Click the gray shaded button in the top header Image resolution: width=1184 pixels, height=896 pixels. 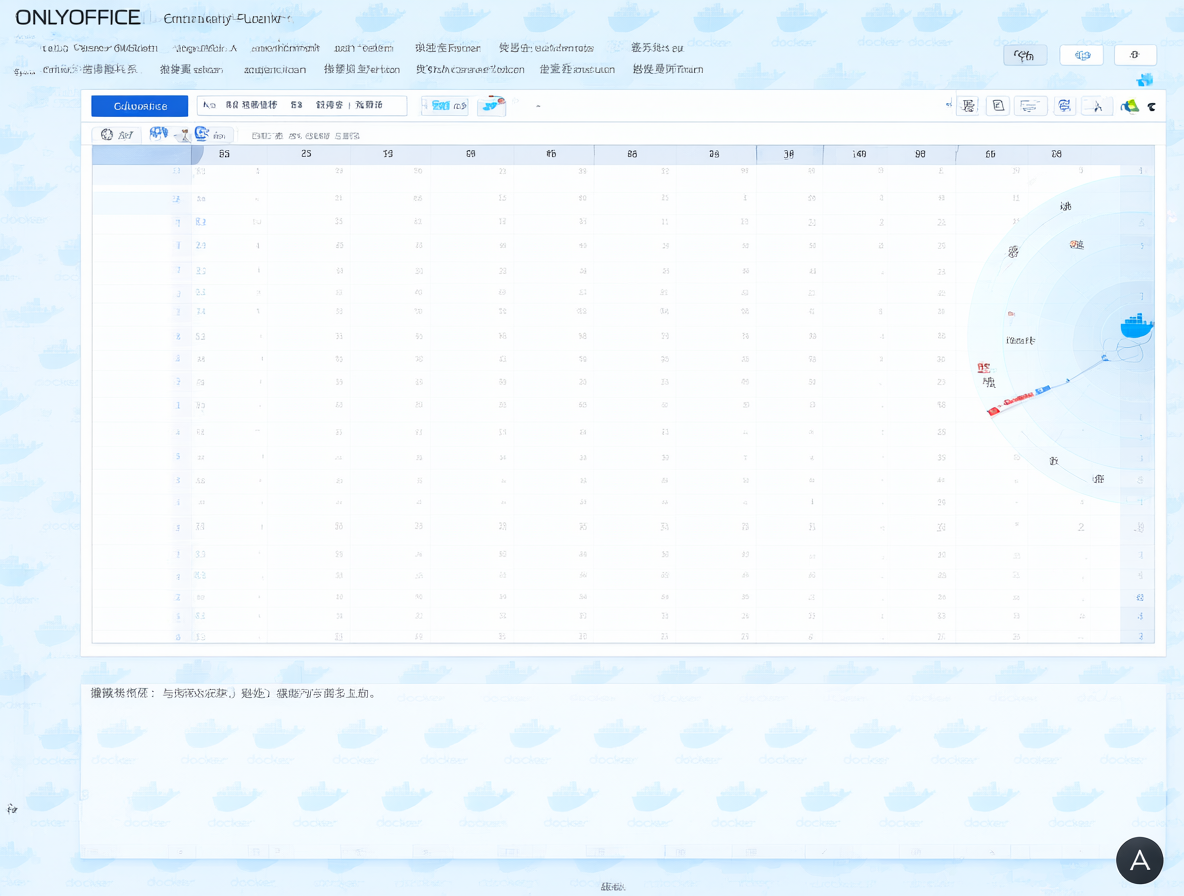tap(1025, 55)
